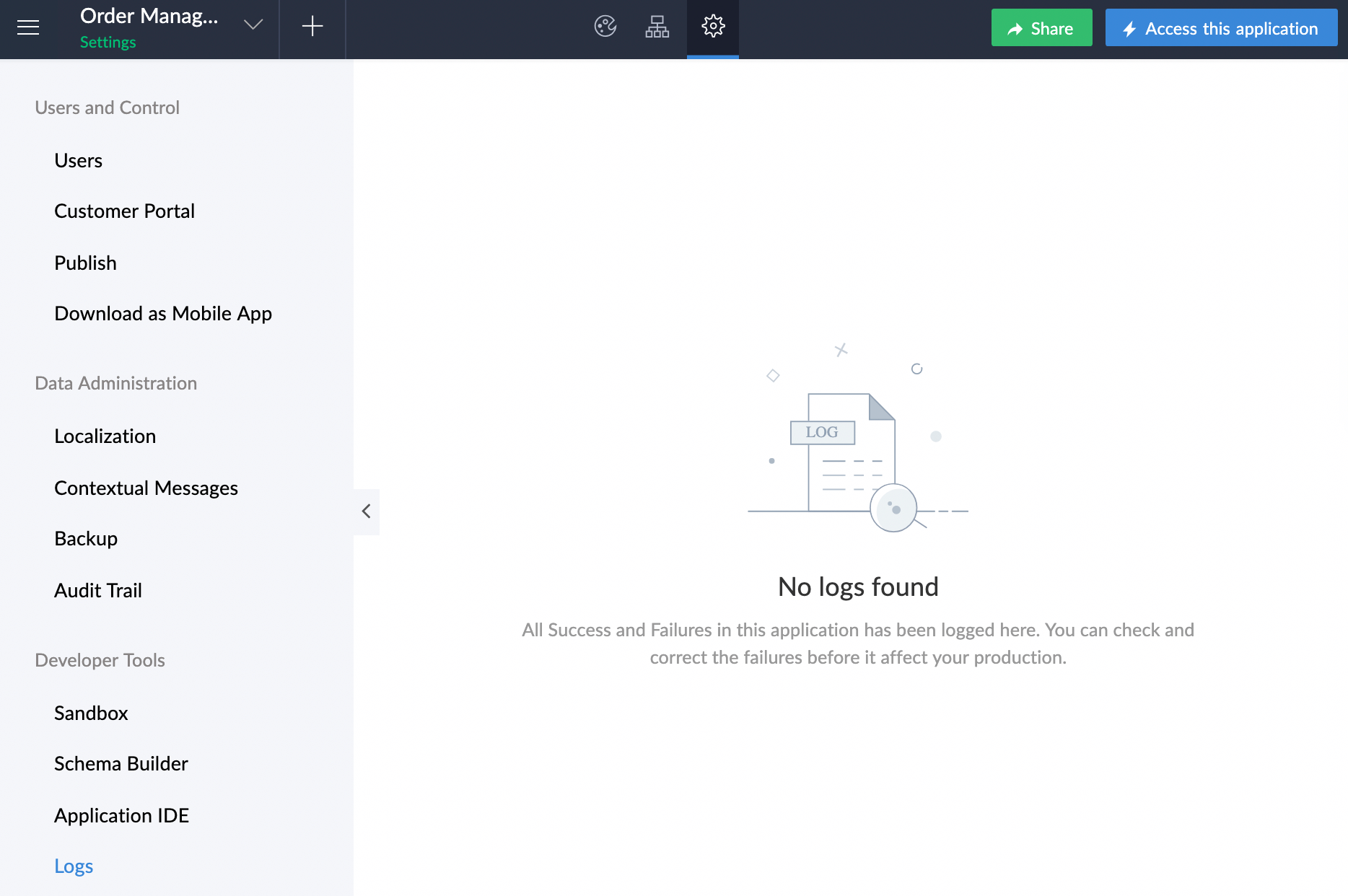Viewport: 1348px width, 896px height.
Task: Select Contextual Messages option
Action: click(146, 488)
